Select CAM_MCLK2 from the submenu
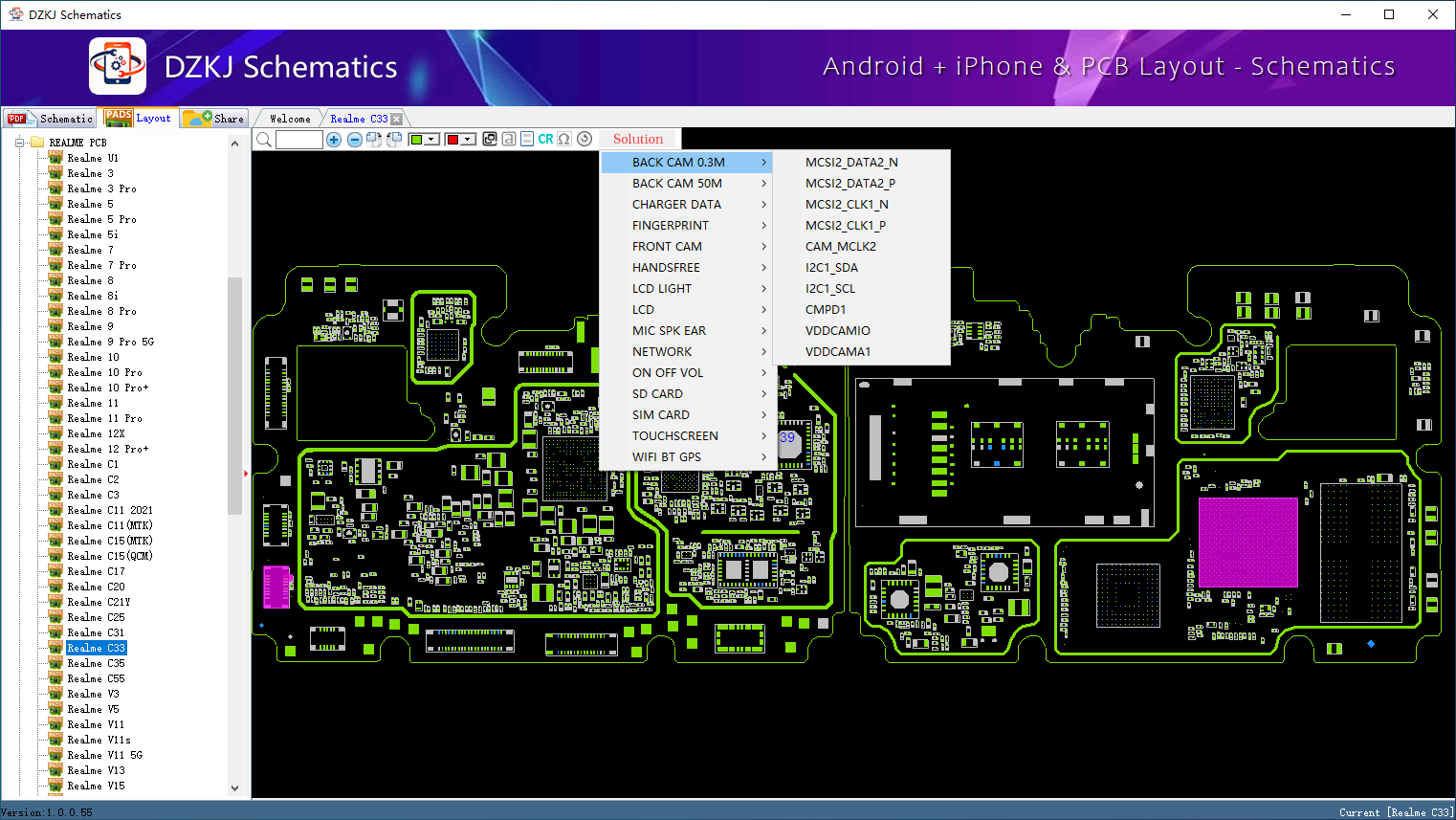The image size is (1456, 820). pos(841,247)
